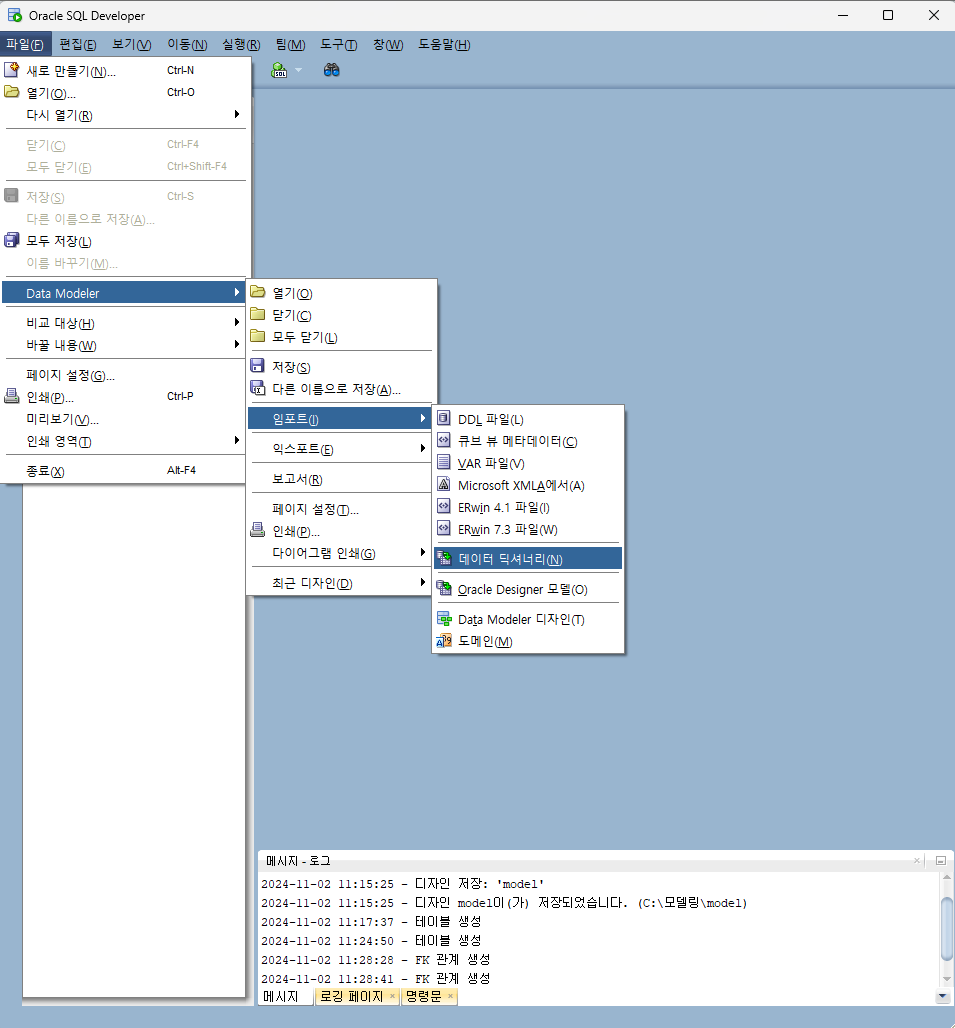Choose 미리보기(V)... in File menu

coord(125,418)
